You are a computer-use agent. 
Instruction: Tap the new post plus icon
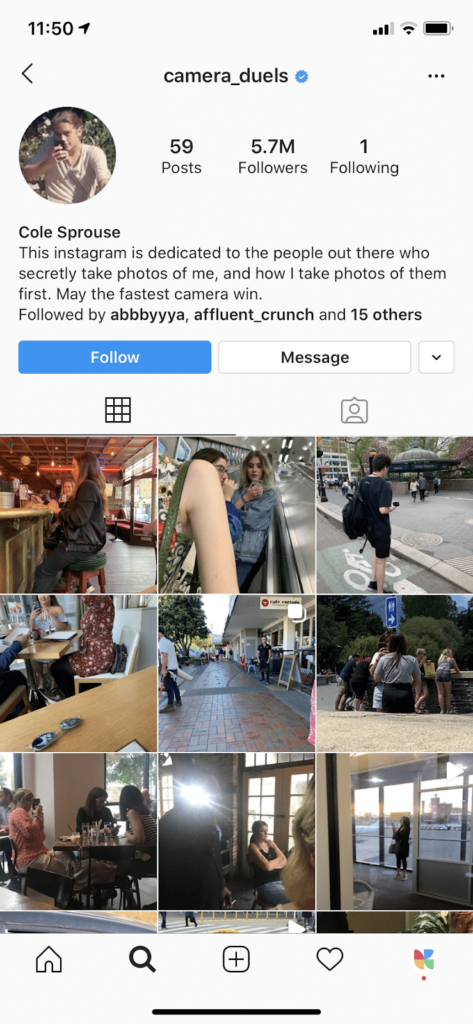pyautogui.click(x=236, y=959)
